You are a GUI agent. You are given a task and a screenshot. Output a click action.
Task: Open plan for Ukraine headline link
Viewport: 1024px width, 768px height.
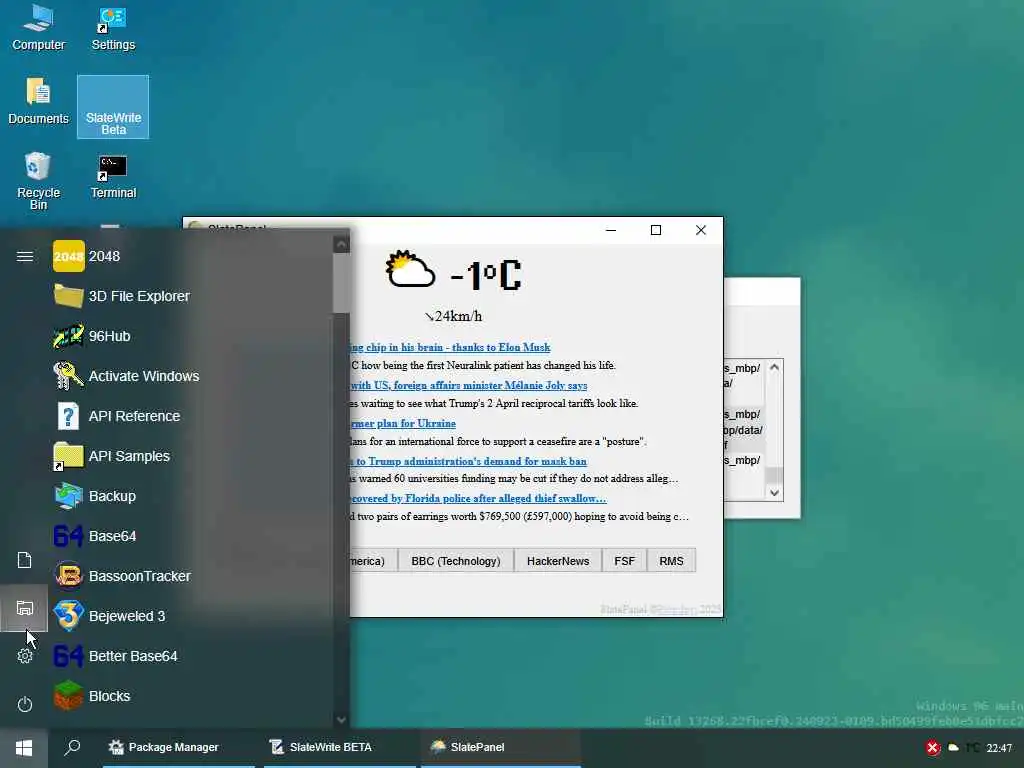tap(403, 423)
